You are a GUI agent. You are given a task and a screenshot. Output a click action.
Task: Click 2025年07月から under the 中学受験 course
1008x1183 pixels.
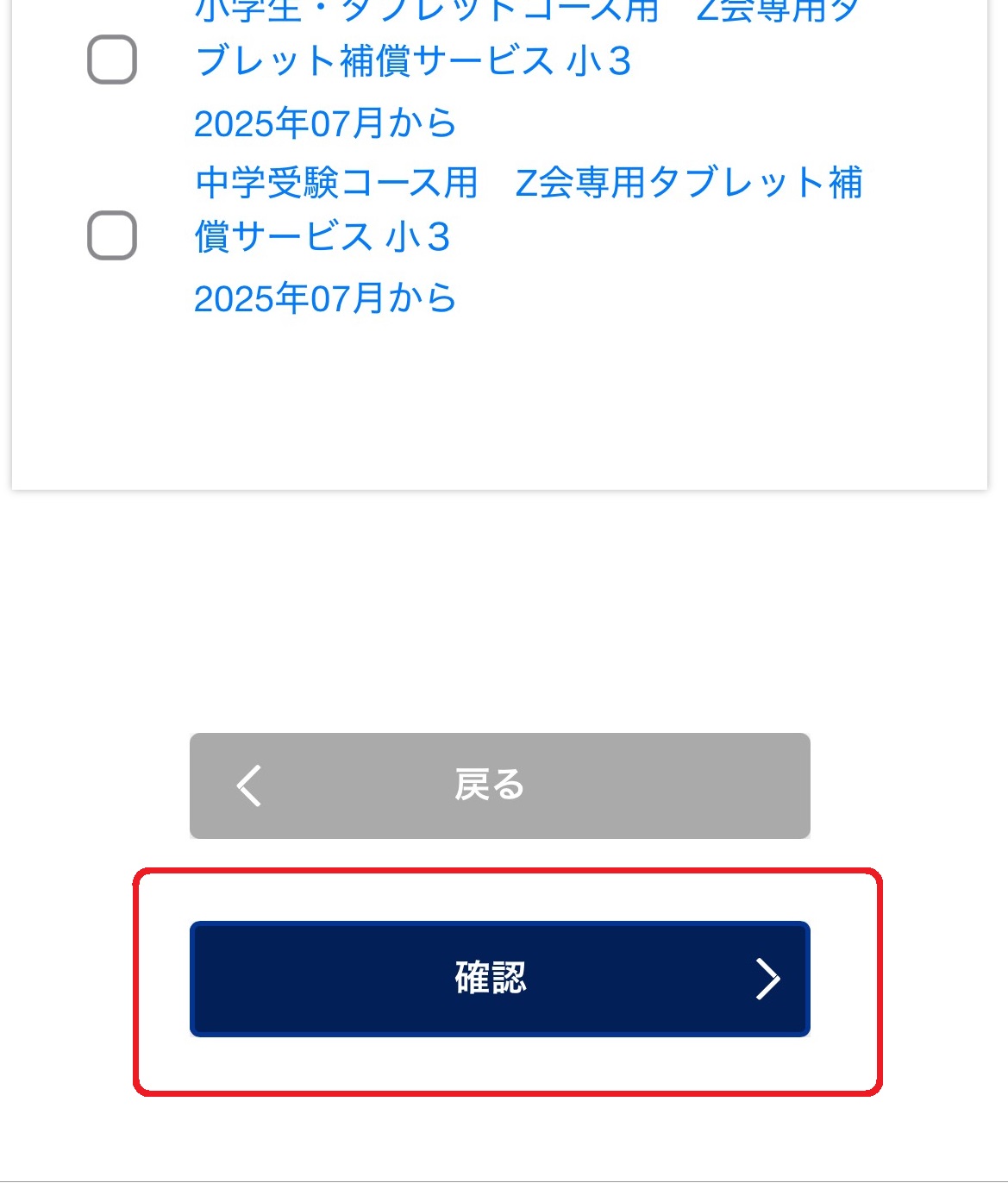pyautogui.click(x=324, y=298)
